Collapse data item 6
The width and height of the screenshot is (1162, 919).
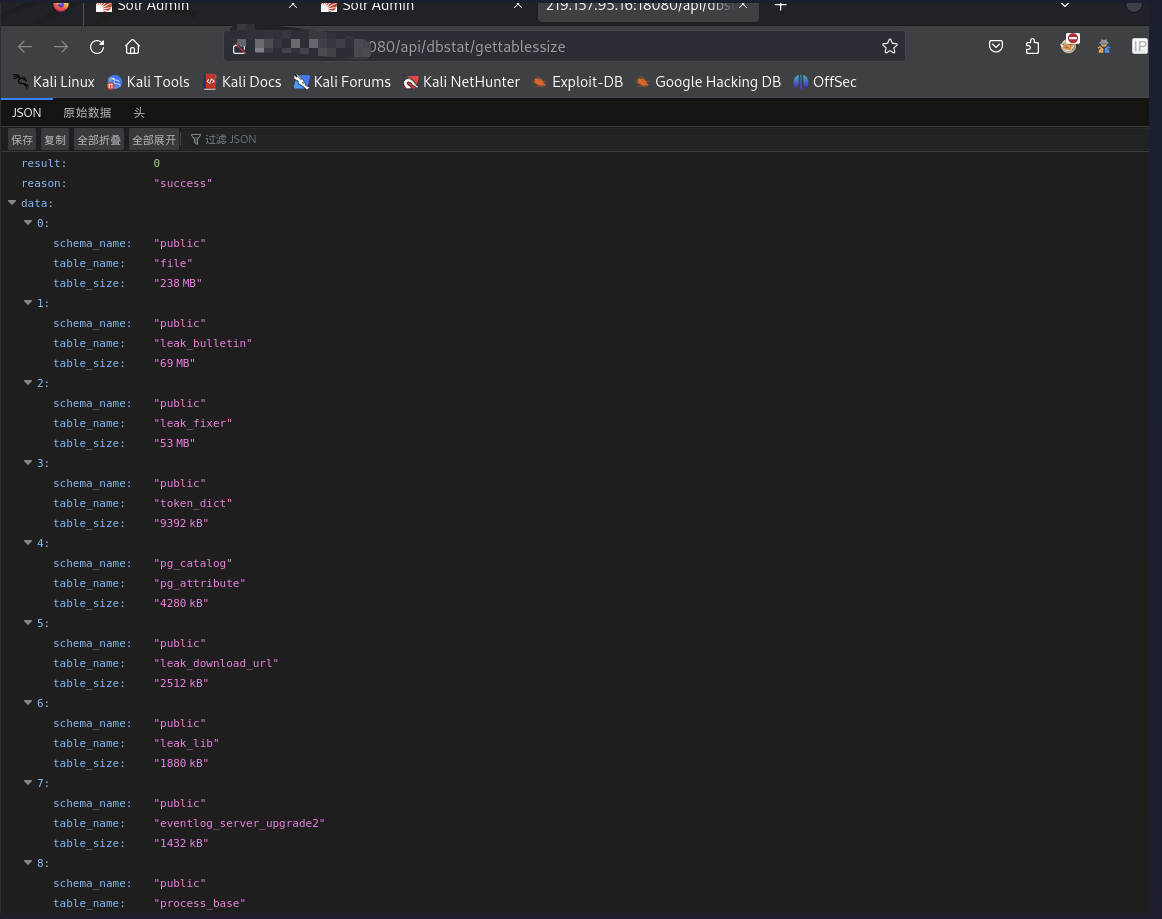point(28,703)
